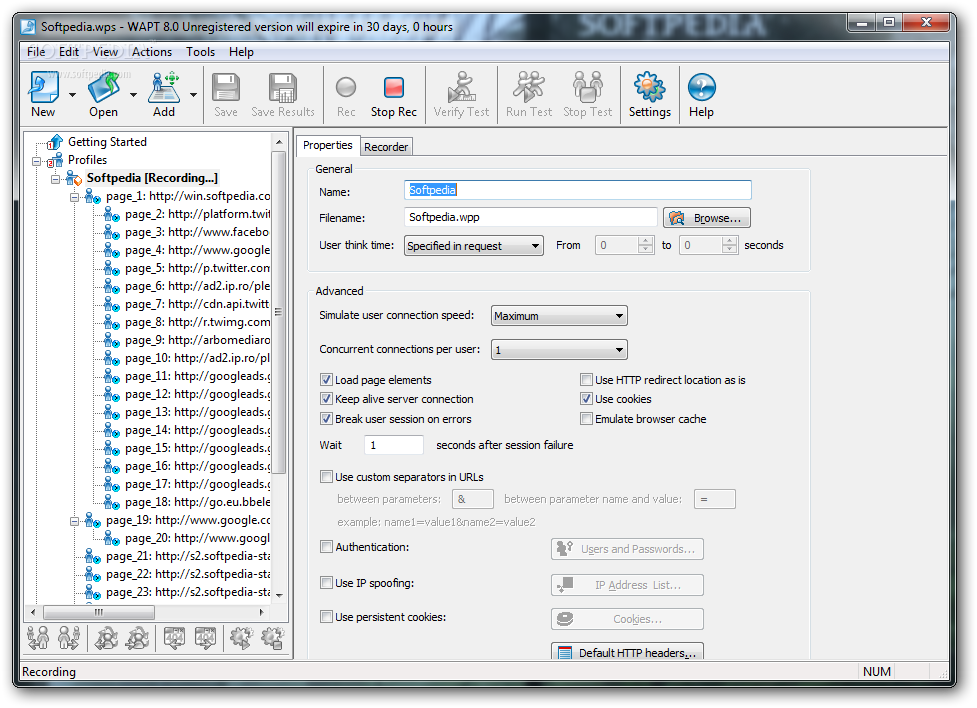The width and height of the screenshot is (977, 708).
Task: Click the page_1 request icon in tree
Action: [93, 196]
